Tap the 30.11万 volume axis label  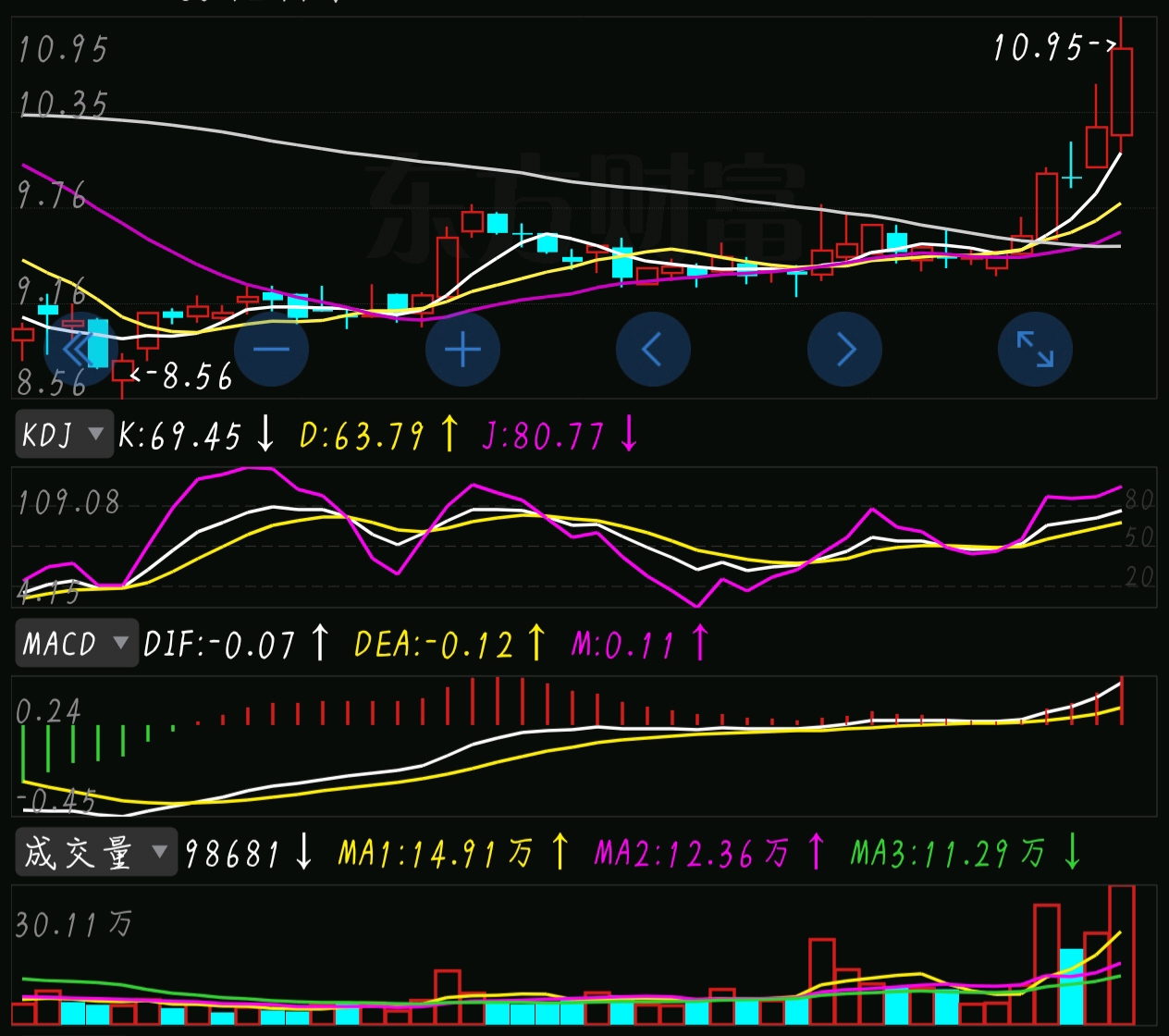pos(74,924)
